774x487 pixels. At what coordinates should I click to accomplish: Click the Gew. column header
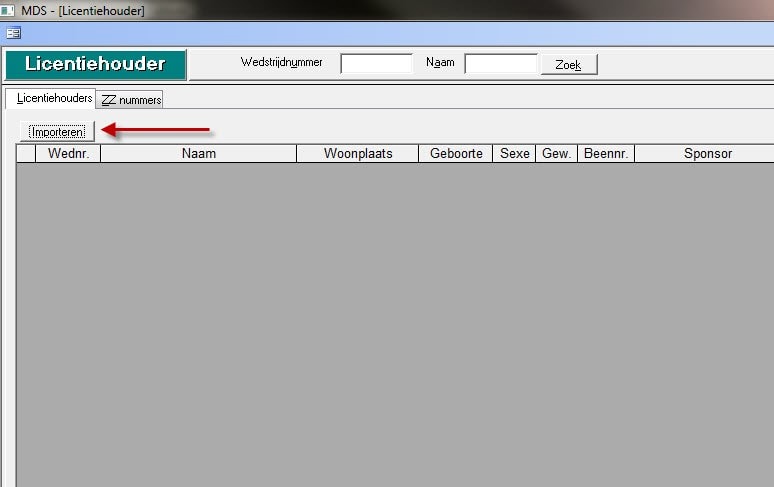(556, 154)
